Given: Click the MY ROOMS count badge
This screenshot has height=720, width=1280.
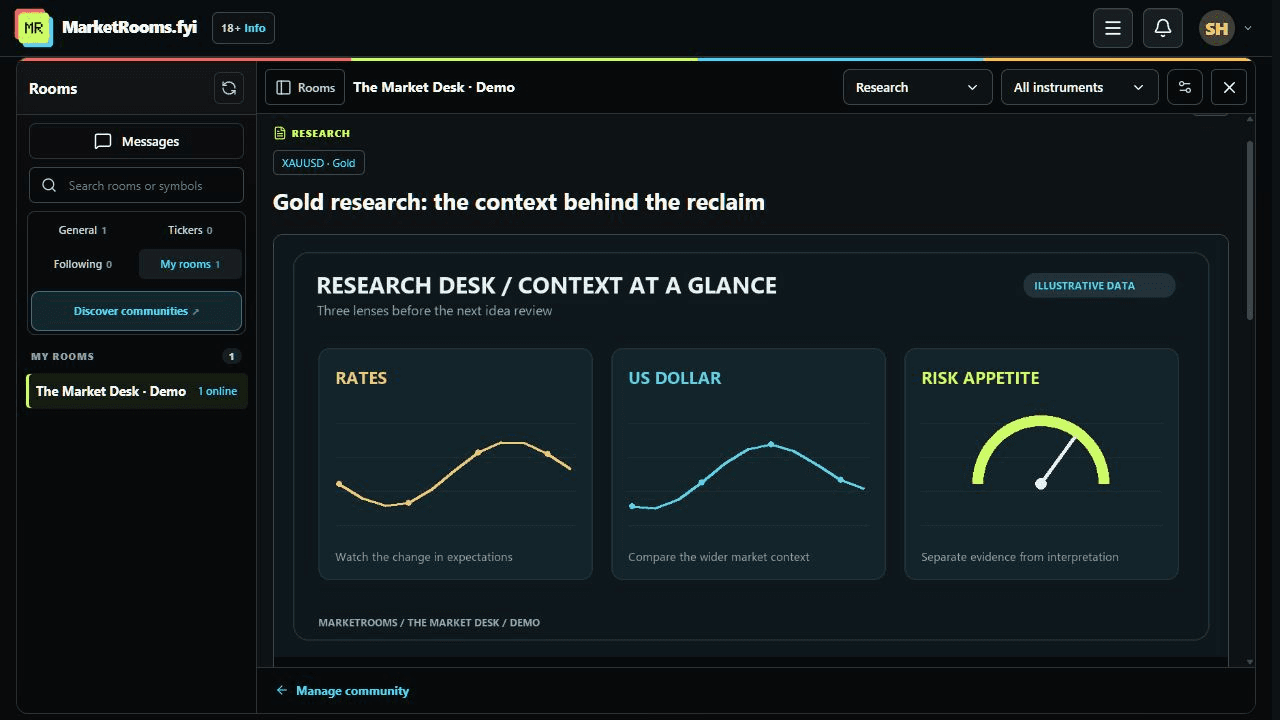Looking at the screenshot, I should 231,356.
